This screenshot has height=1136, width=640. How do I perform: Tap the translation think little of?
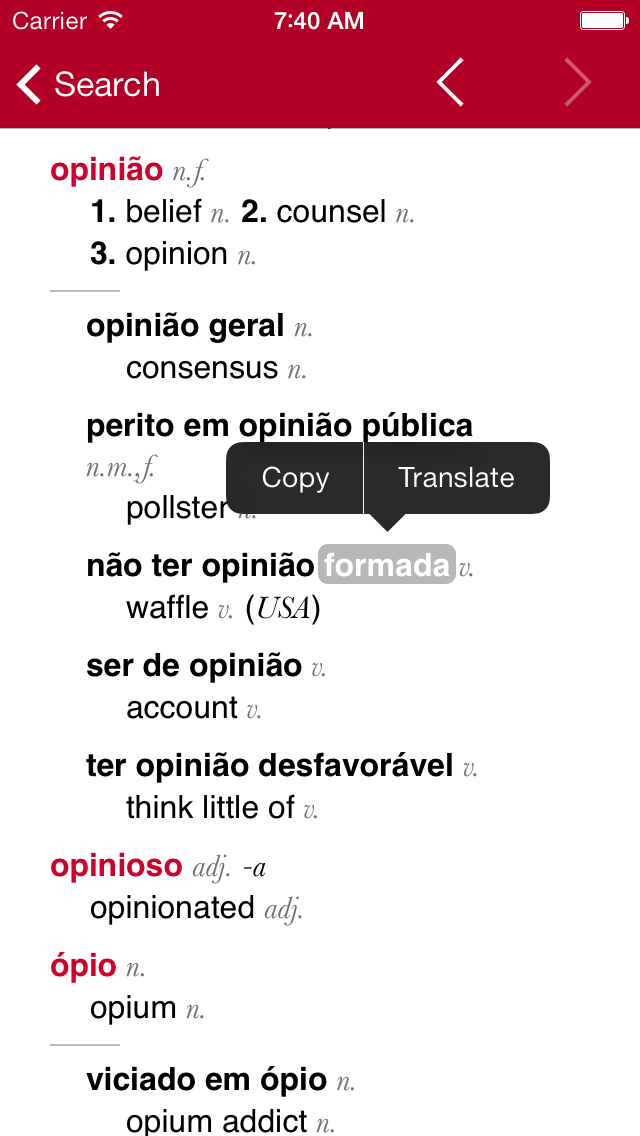pyautogui.click(x=210, y=807)
